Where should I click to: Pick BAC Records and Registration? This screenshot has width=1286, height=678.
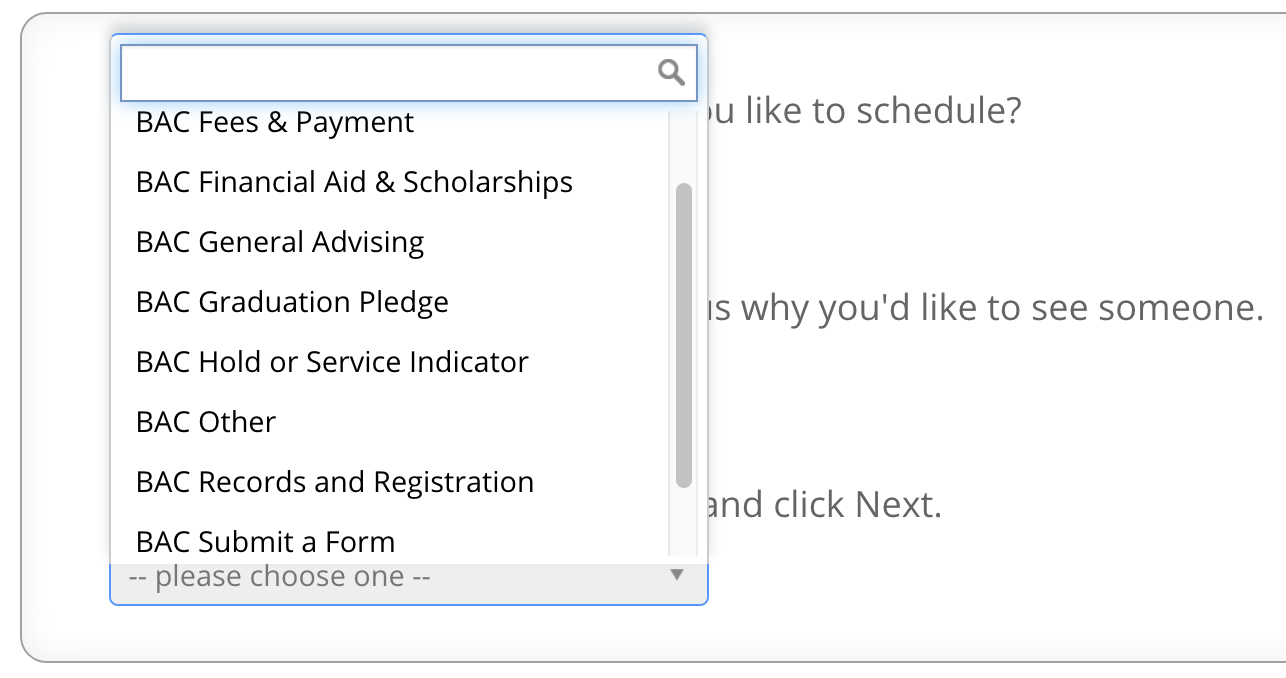335,482
